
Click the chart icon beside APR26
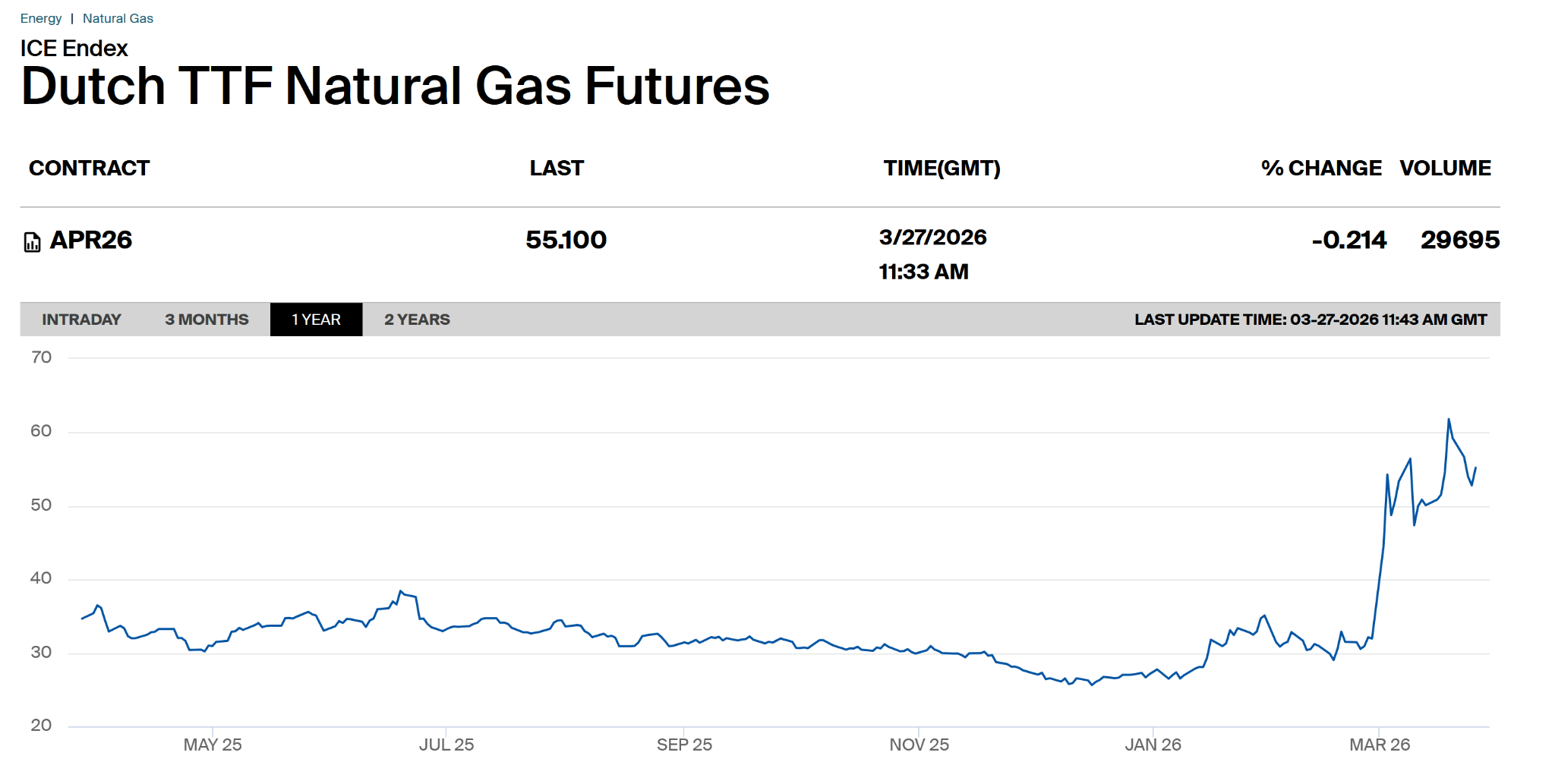pos(32,242)
